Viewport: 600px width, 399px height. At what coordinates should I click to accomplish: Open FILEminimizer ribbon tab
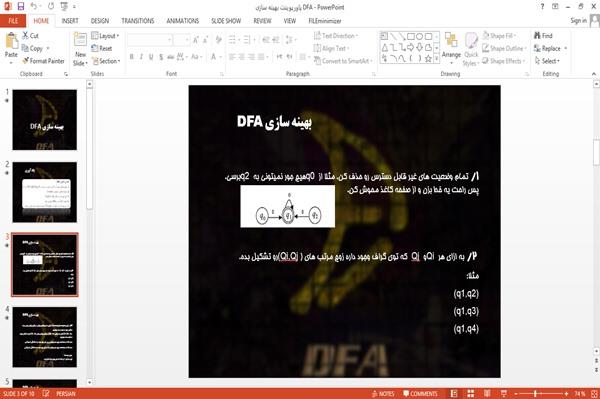pos(325,21)
